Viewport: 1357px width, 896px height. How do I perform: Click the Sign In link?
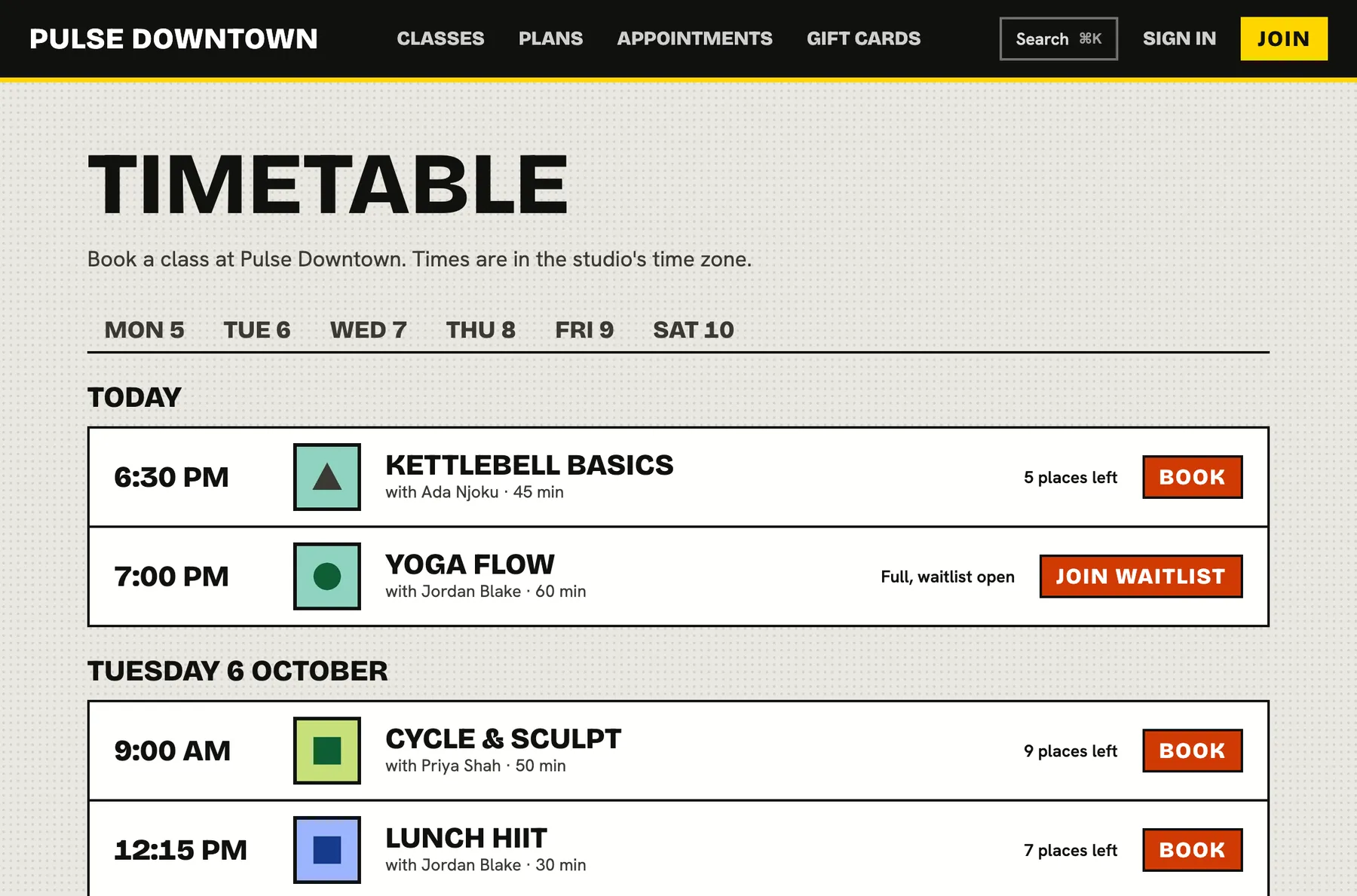pos(1179,38)
